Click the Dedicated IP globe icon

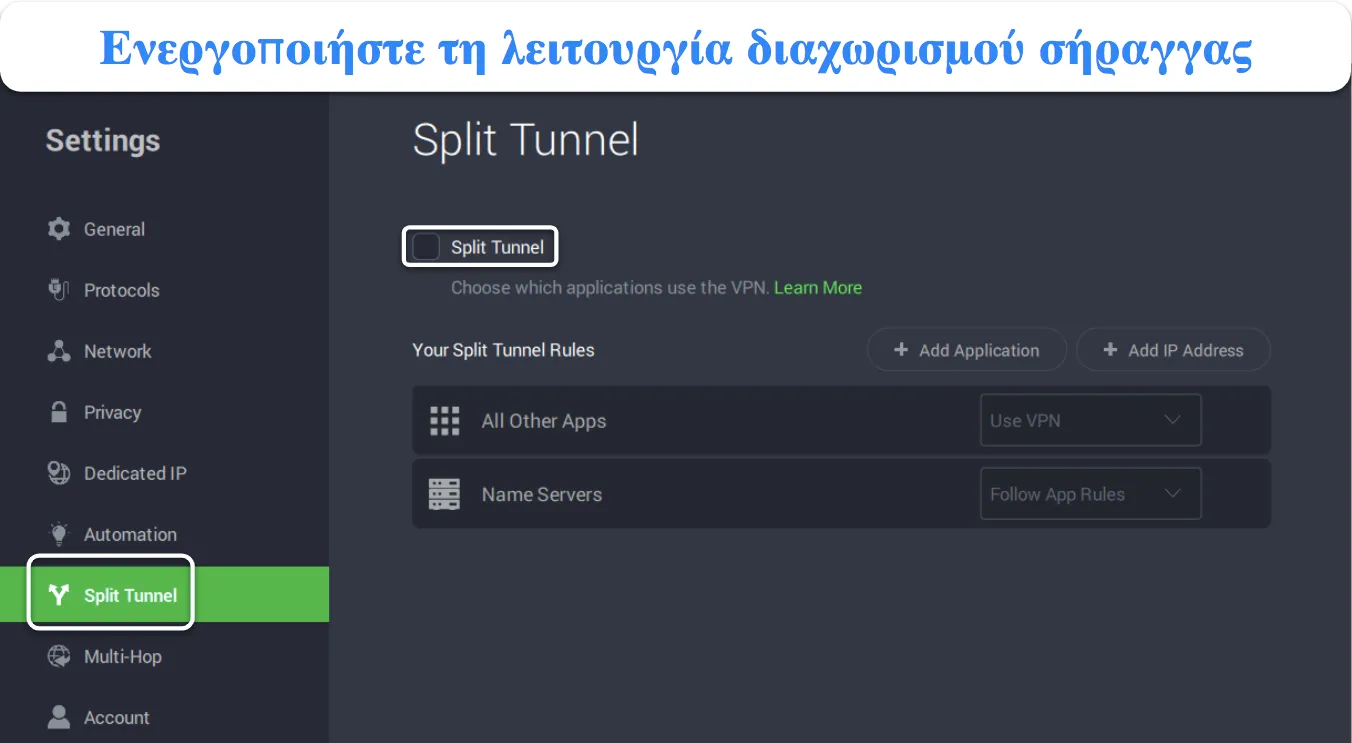point(59,473)
